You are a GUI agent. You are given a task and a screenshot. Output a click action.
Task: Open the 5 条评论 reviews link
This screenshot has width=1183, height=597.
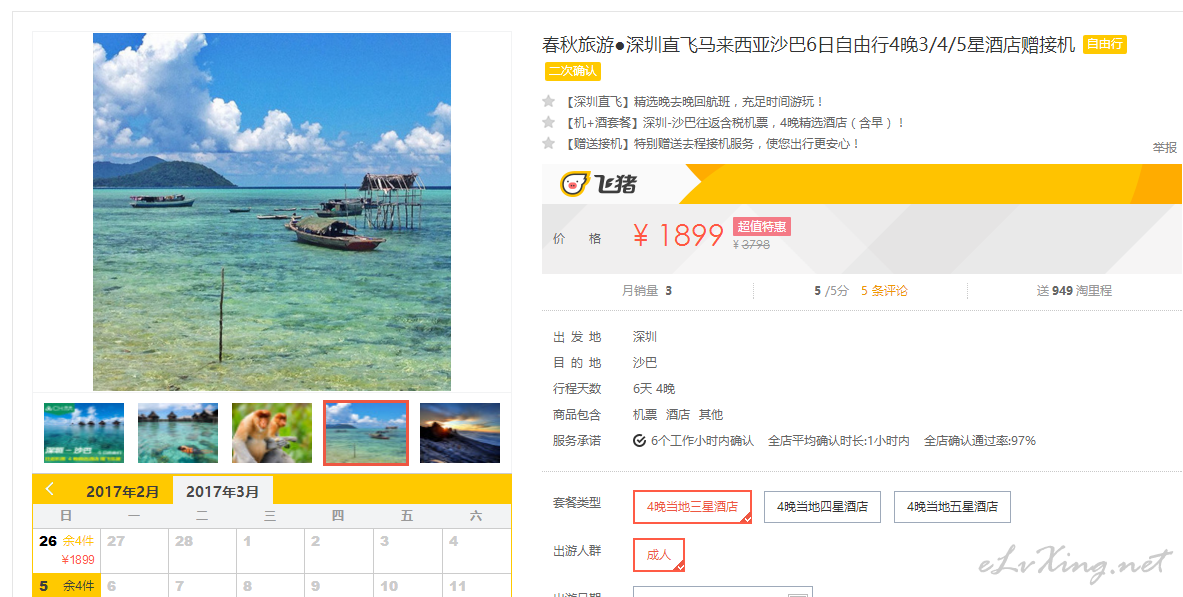(x=884, y=291)
